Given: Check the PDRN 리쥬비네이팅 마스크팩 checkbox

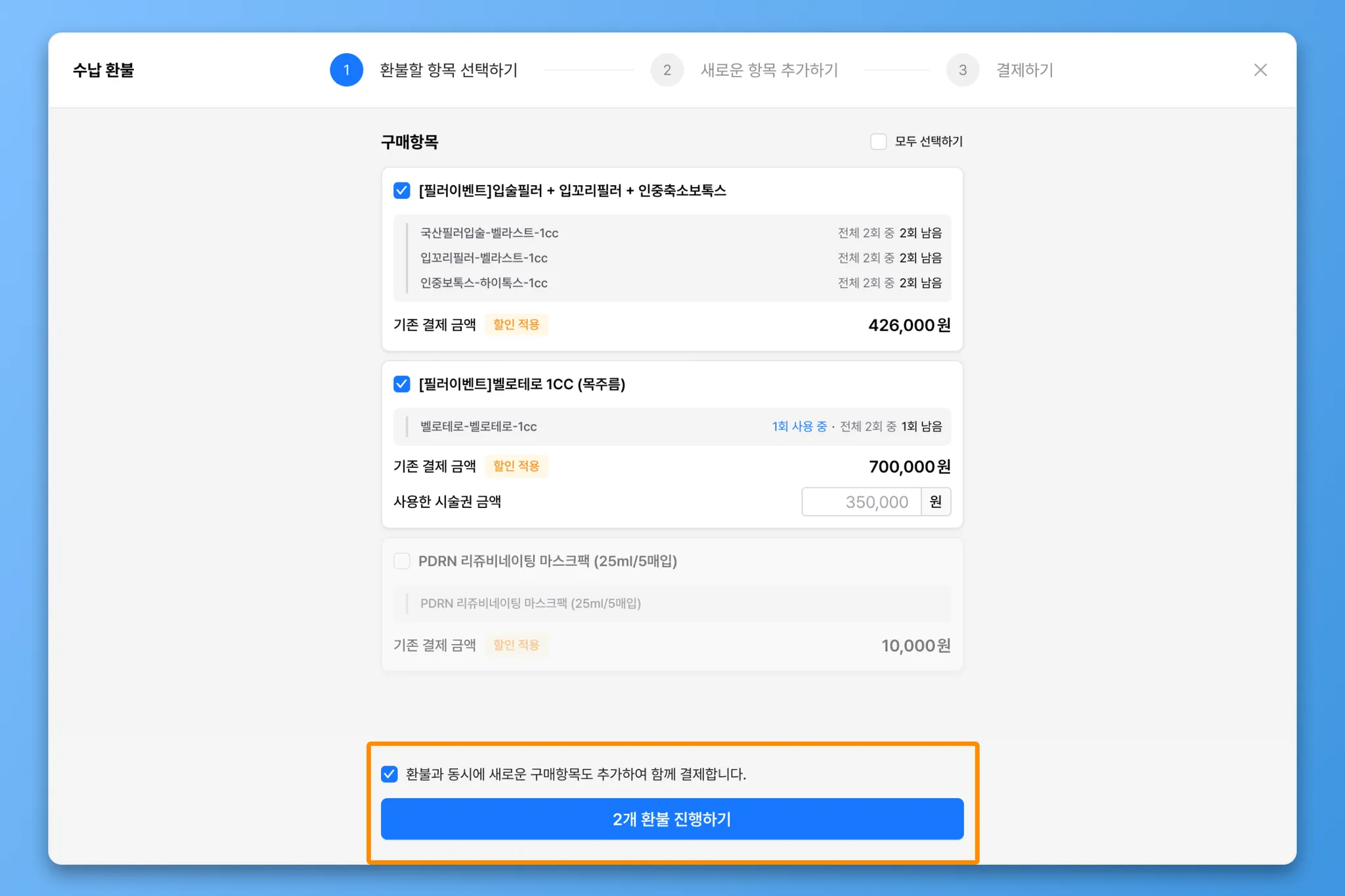Looking at the screenshot, I should click(x=402, y=561).
